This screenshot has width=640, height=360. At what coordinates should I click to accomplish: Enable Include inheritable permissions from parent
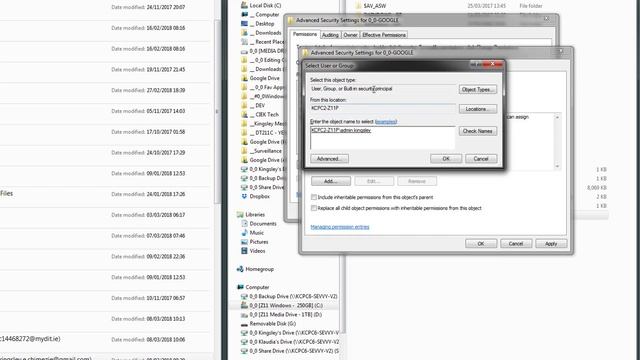pyautogui.click(x=314, y=197)
